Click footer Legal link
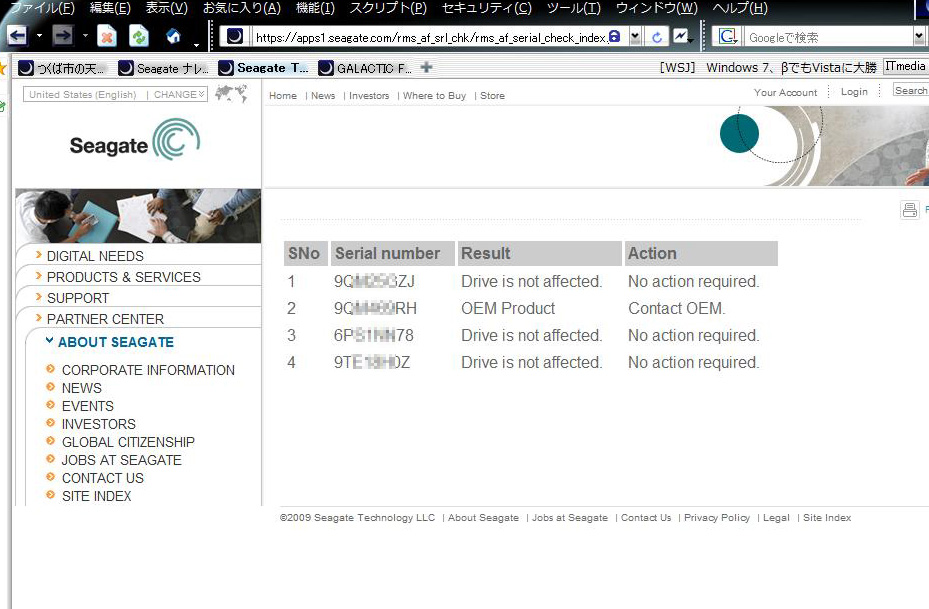Viewport: 929px width, 609px height. click(776, 517)
